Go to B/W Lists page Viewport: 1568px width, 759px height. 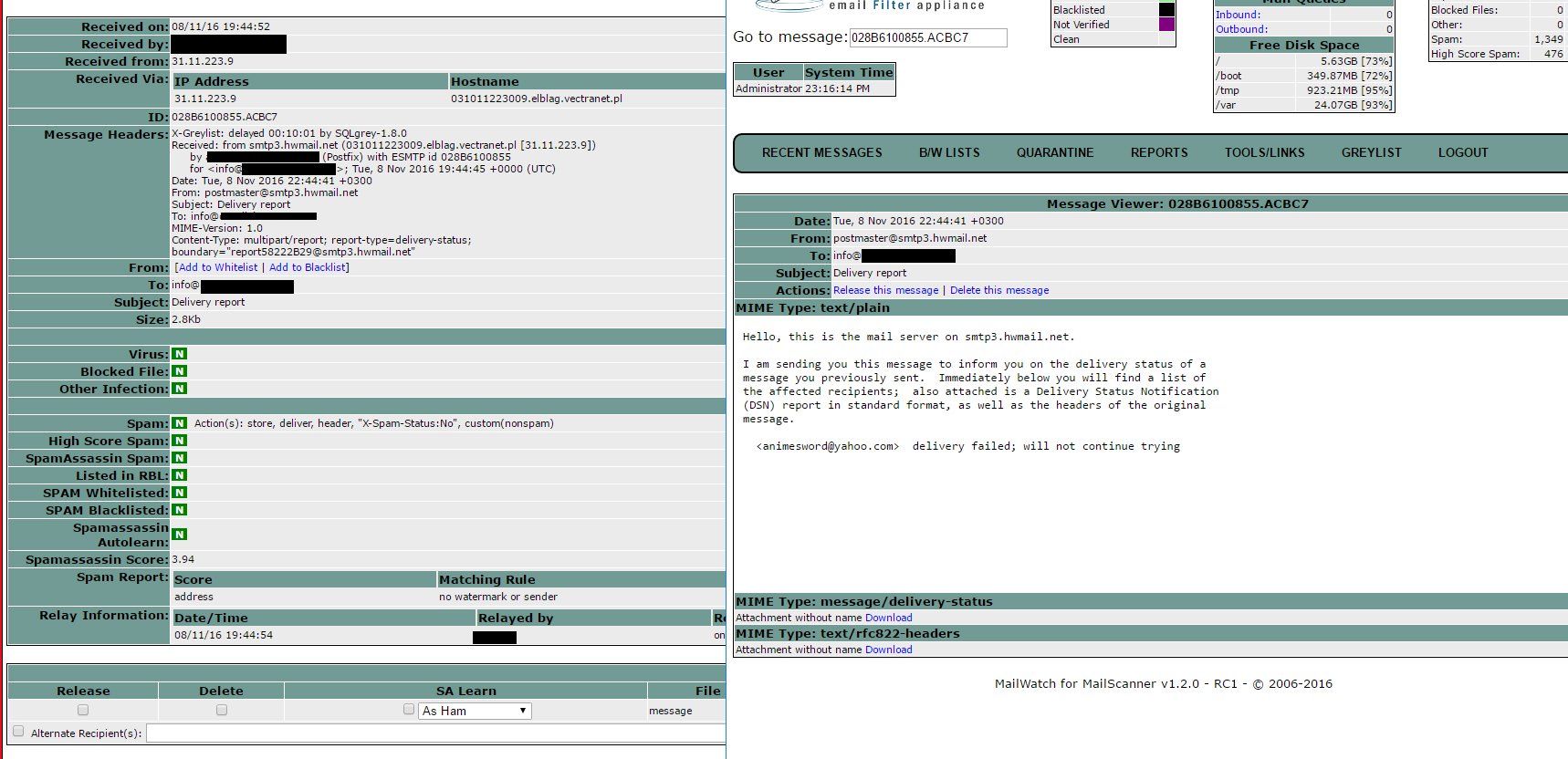pos(949,153)
